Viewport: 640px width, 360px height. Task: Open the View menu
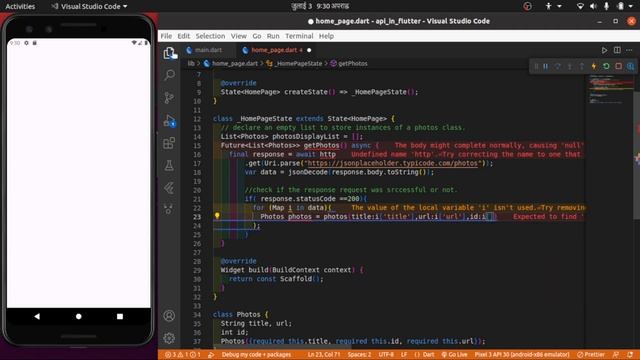[x=238, y=36]
